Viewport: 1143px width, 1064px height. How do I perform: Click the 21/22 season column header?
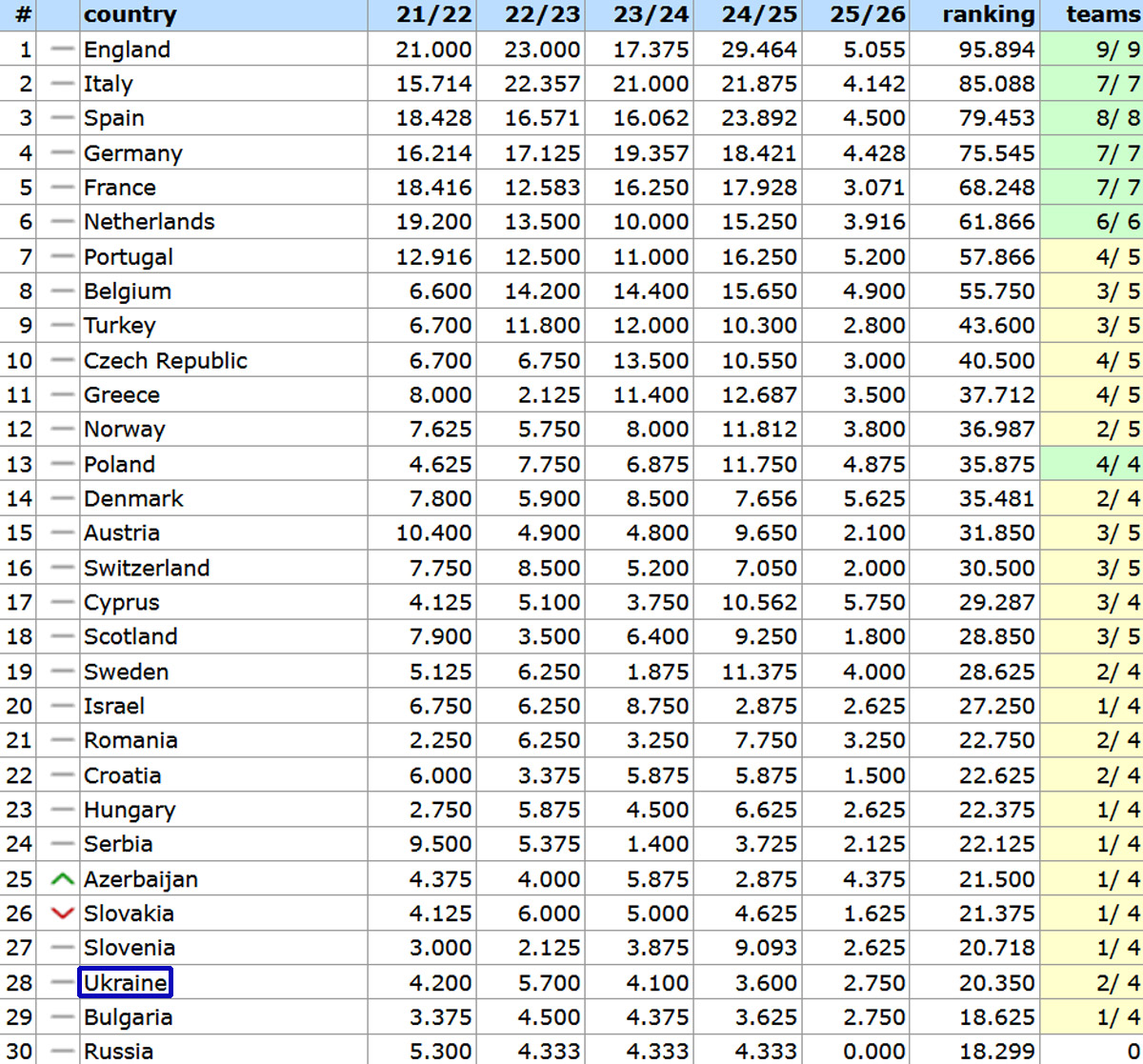(x=433, y=15)
